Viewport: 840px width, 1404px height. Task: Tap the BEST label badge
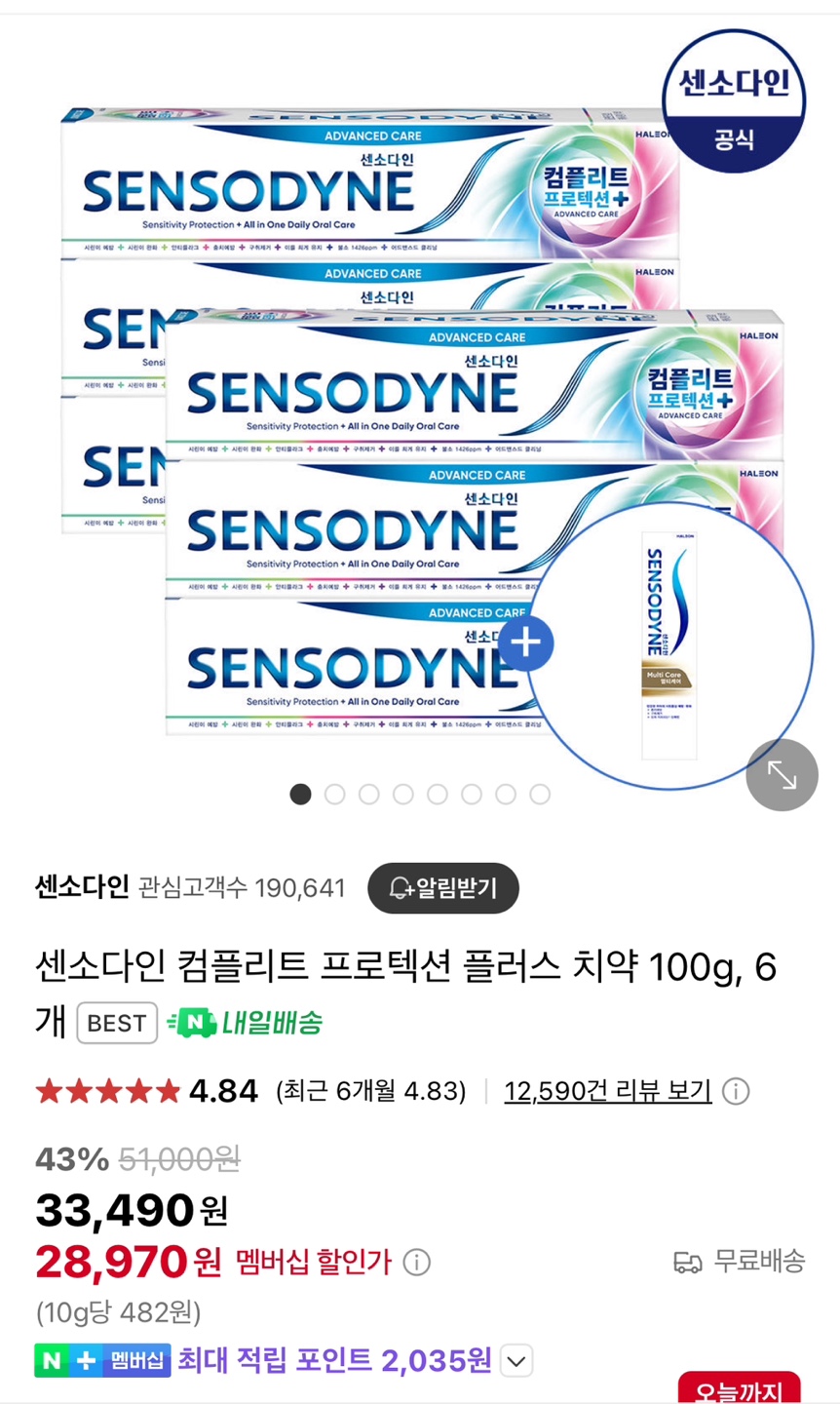[x=117, y=1023]
